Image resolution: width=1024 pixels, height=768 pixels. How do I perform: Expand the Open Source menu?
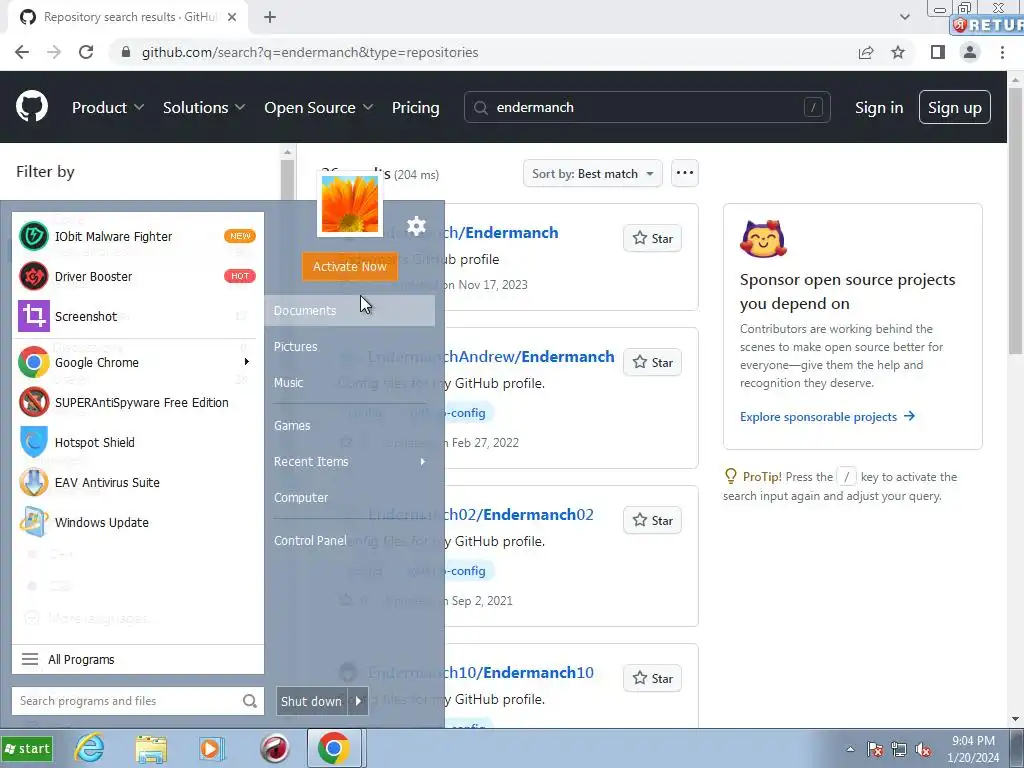coord(319,108)
